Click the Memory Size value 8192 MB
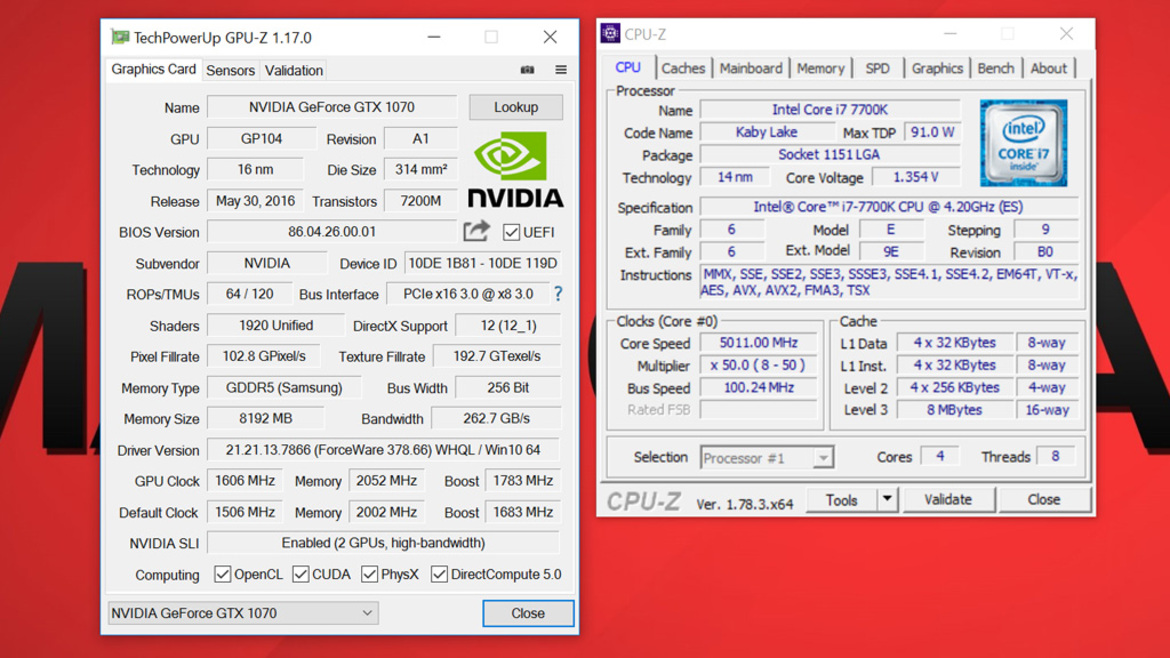Image resolution: width=1170 pixels, height=658 pixels. pos(265,419)
